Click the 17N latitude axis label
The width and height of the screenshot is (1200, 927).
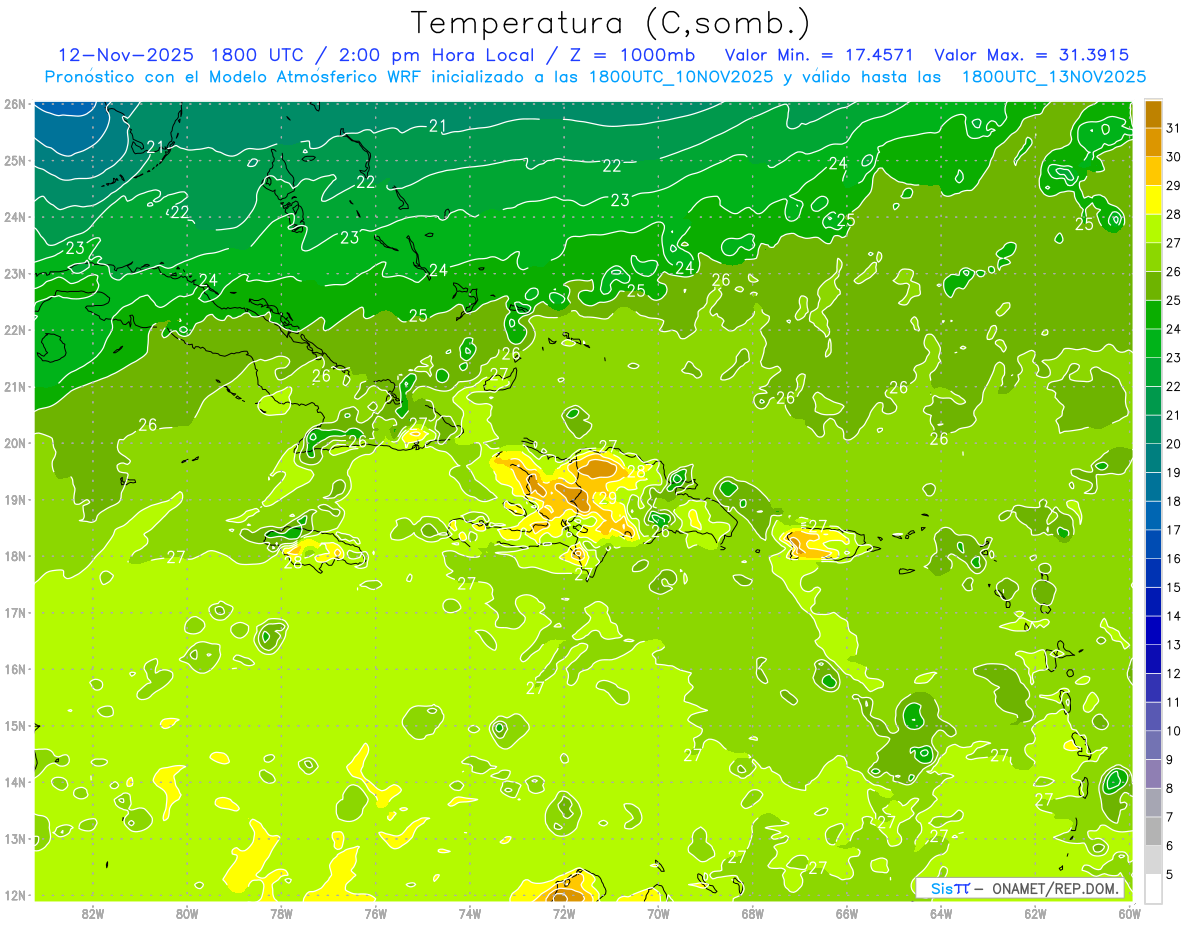pos(15,613)
